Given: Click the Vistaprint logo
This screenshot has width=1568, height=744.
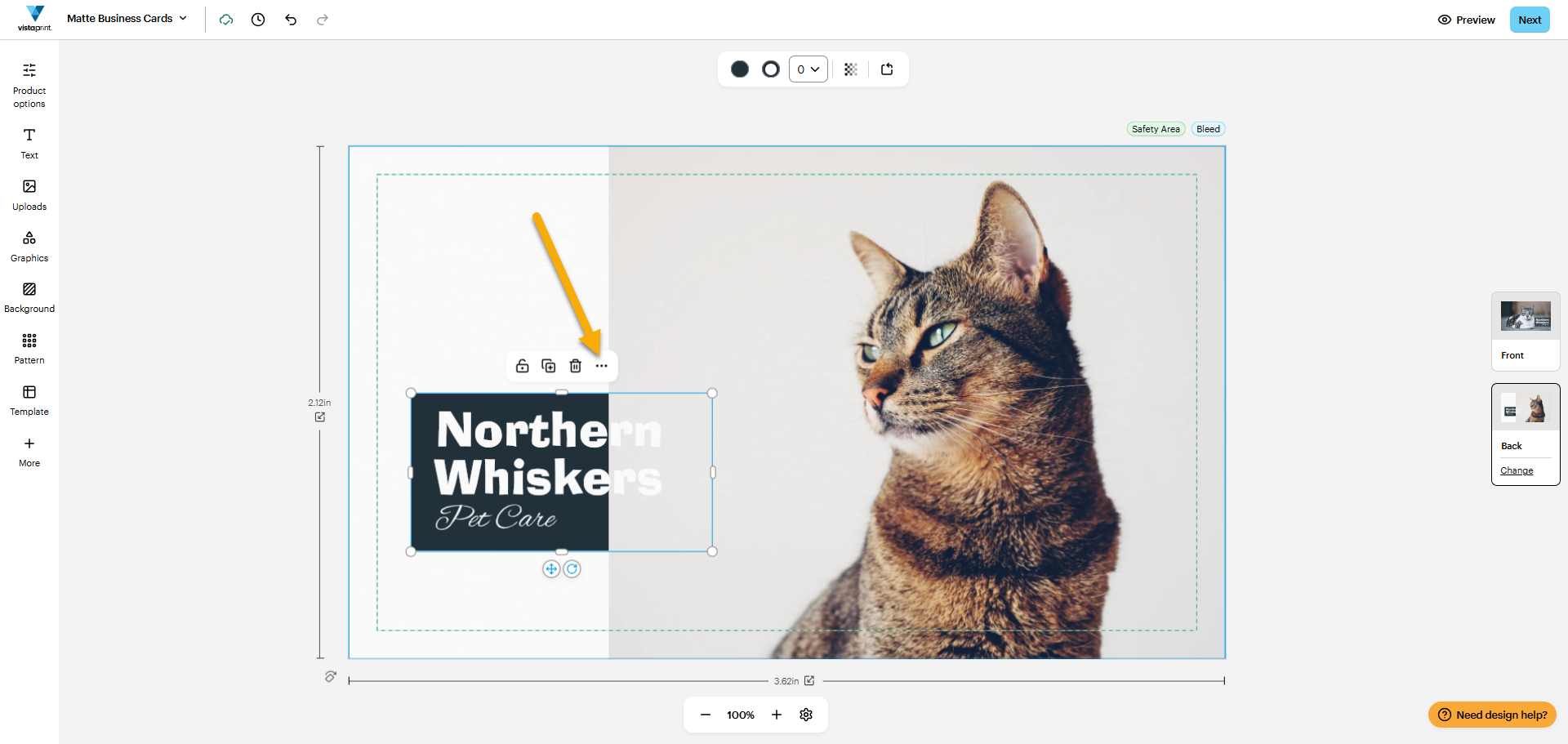Looking at the screenshot, I should coord(34,19).
